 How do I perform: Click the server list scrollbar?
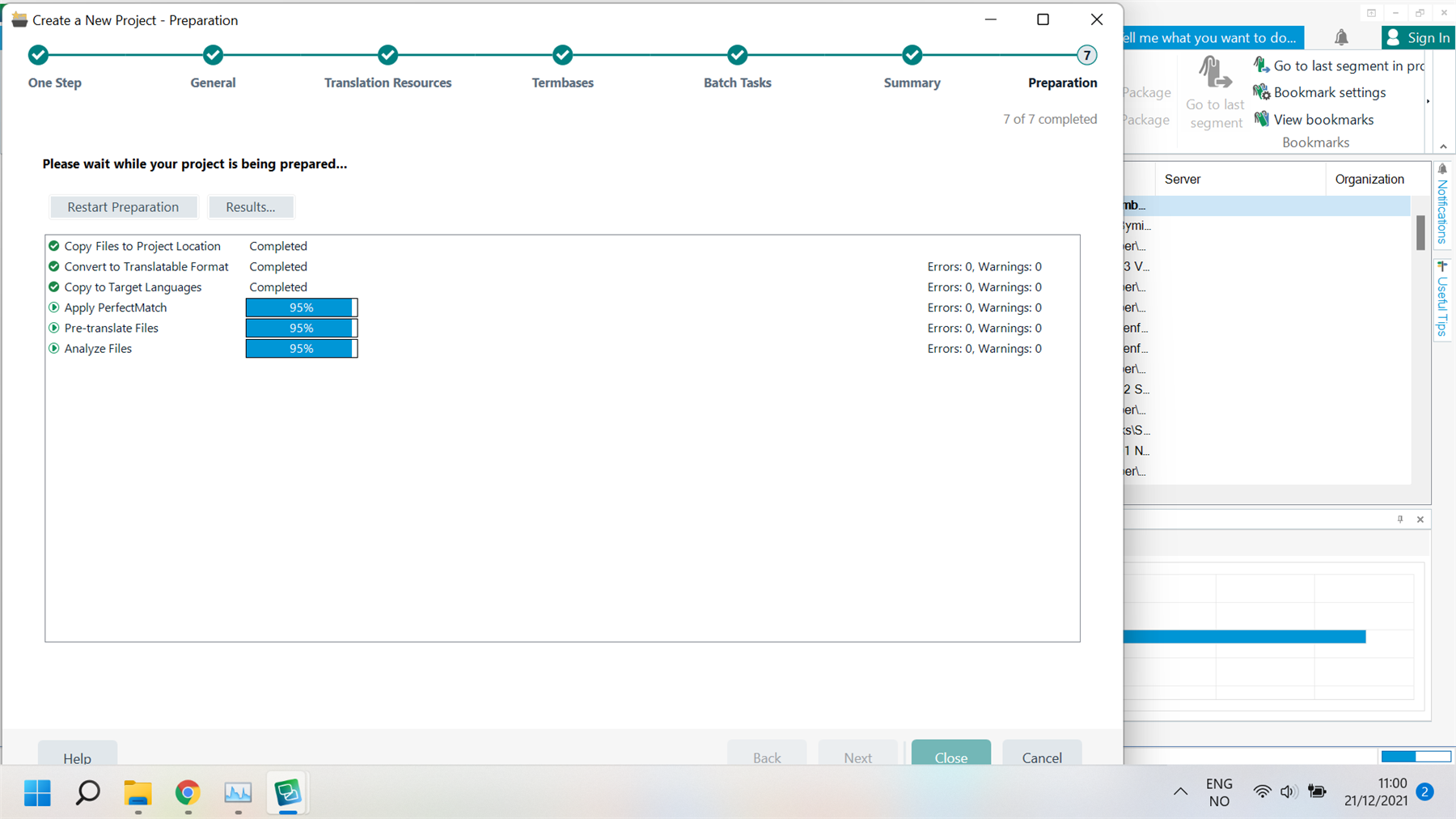click(1420, 235)
